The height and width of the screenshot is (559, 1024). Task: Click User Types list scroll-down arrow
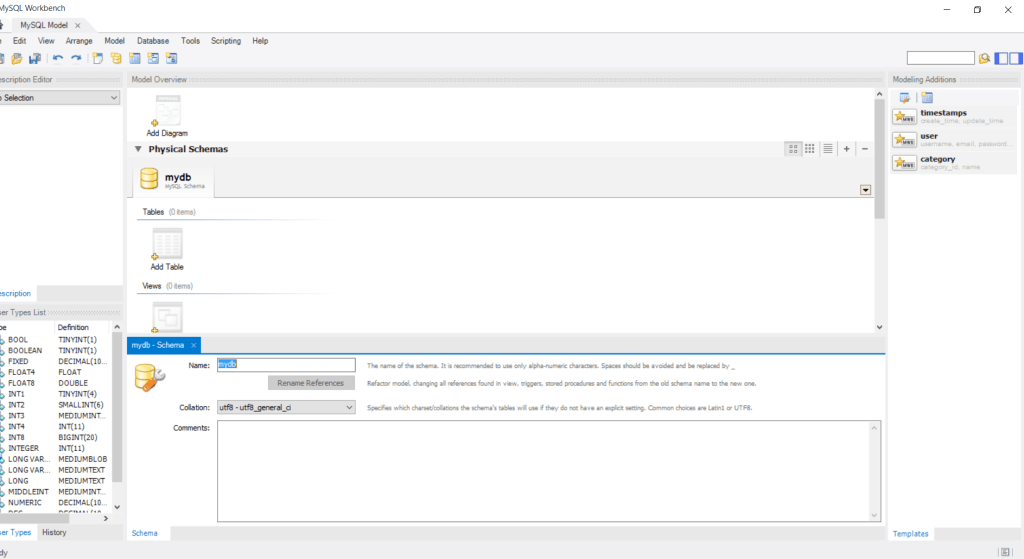[117, 507]
